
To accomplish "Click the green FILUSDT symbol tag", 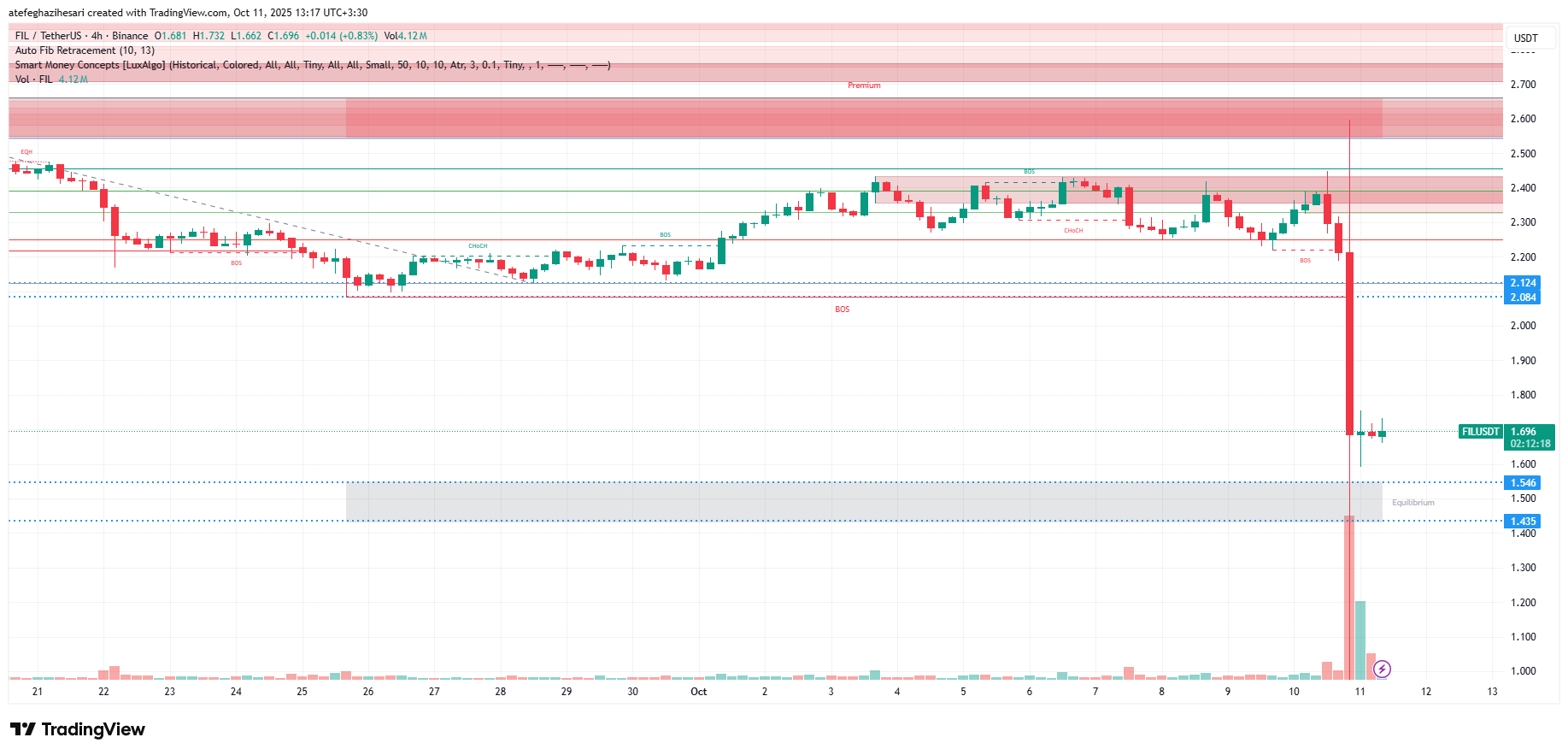I will [1480, 432].
